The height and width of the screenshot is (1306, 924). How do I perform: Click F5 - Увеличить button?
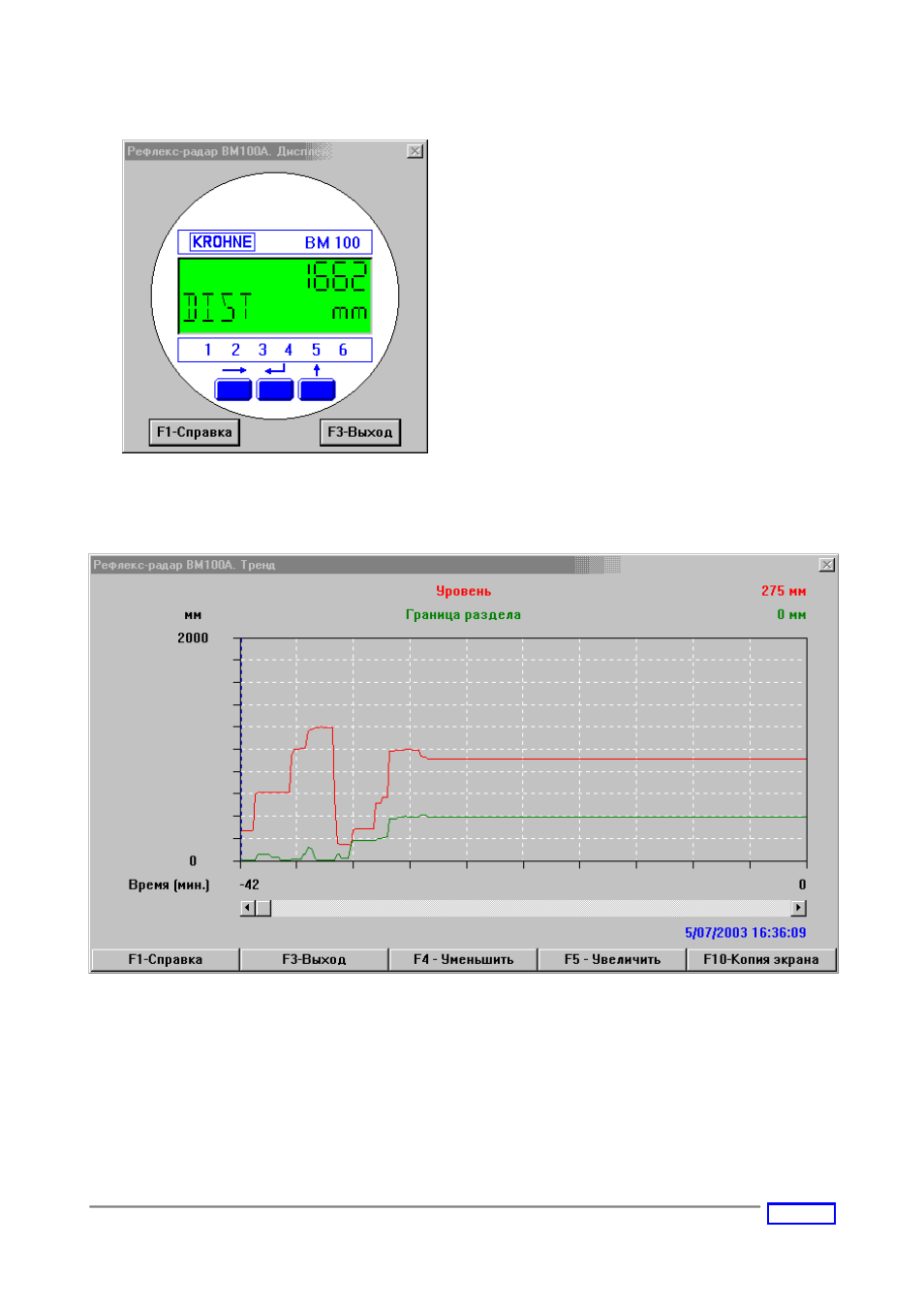[612, 959]
